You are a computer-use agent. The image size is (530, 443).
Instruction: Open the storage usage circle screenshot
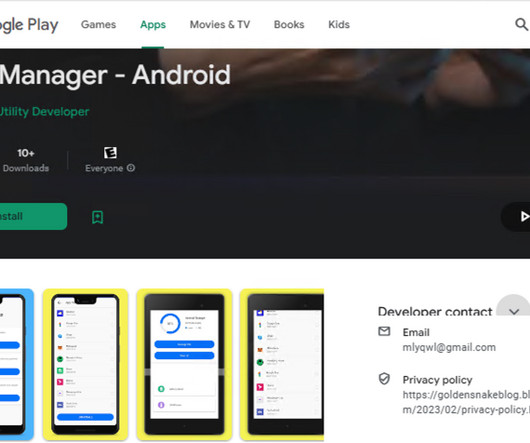tap(184, 365)
